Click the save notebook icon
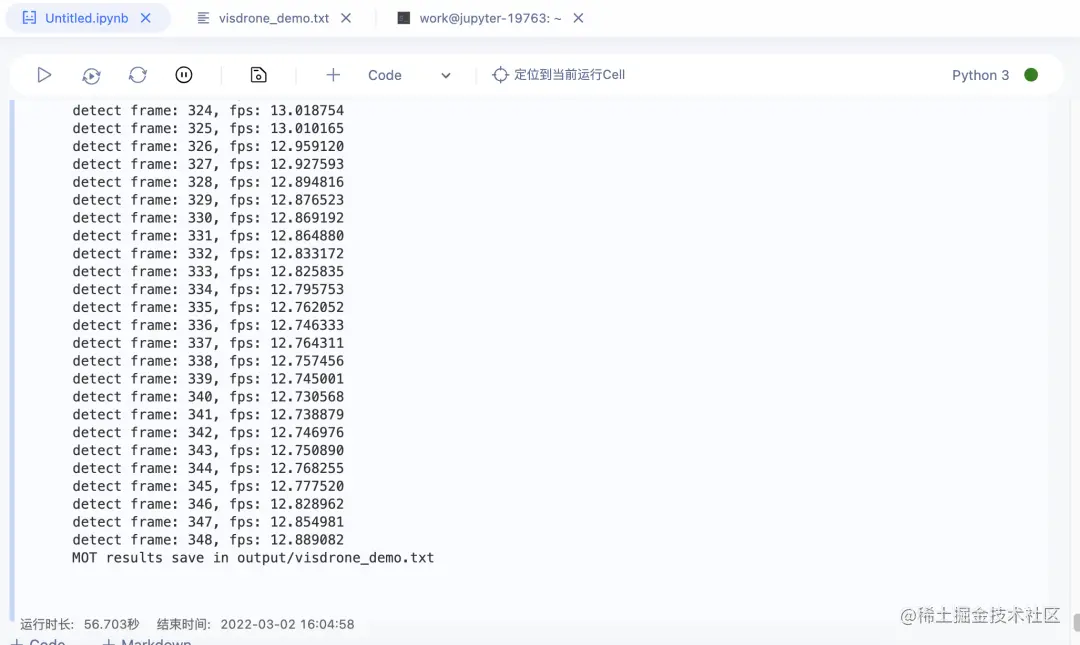This screenshot has height=645, width=1080. click(258, 74)
